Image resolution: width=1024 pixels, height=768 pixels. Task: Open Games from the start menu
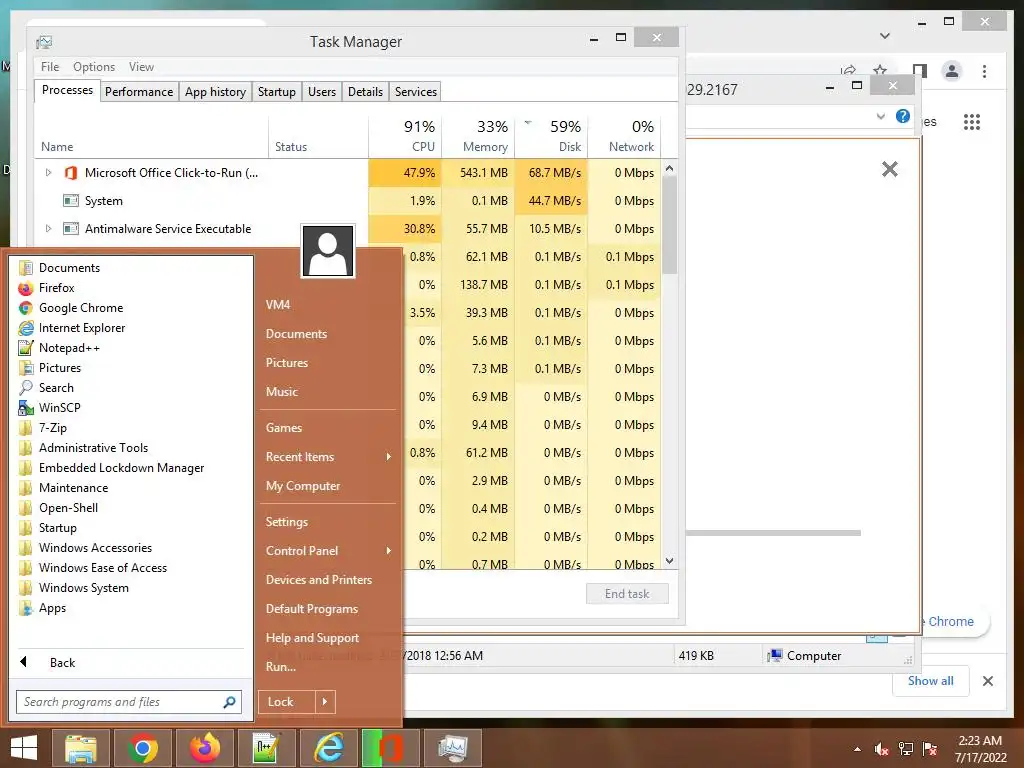[284, 428]
